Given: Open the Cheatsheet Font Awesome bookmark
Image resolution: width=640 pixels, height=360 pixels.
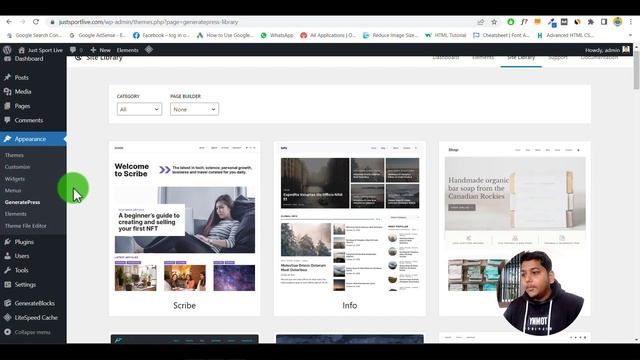Looking at the screenshot, I should click(x=501, y=36).
